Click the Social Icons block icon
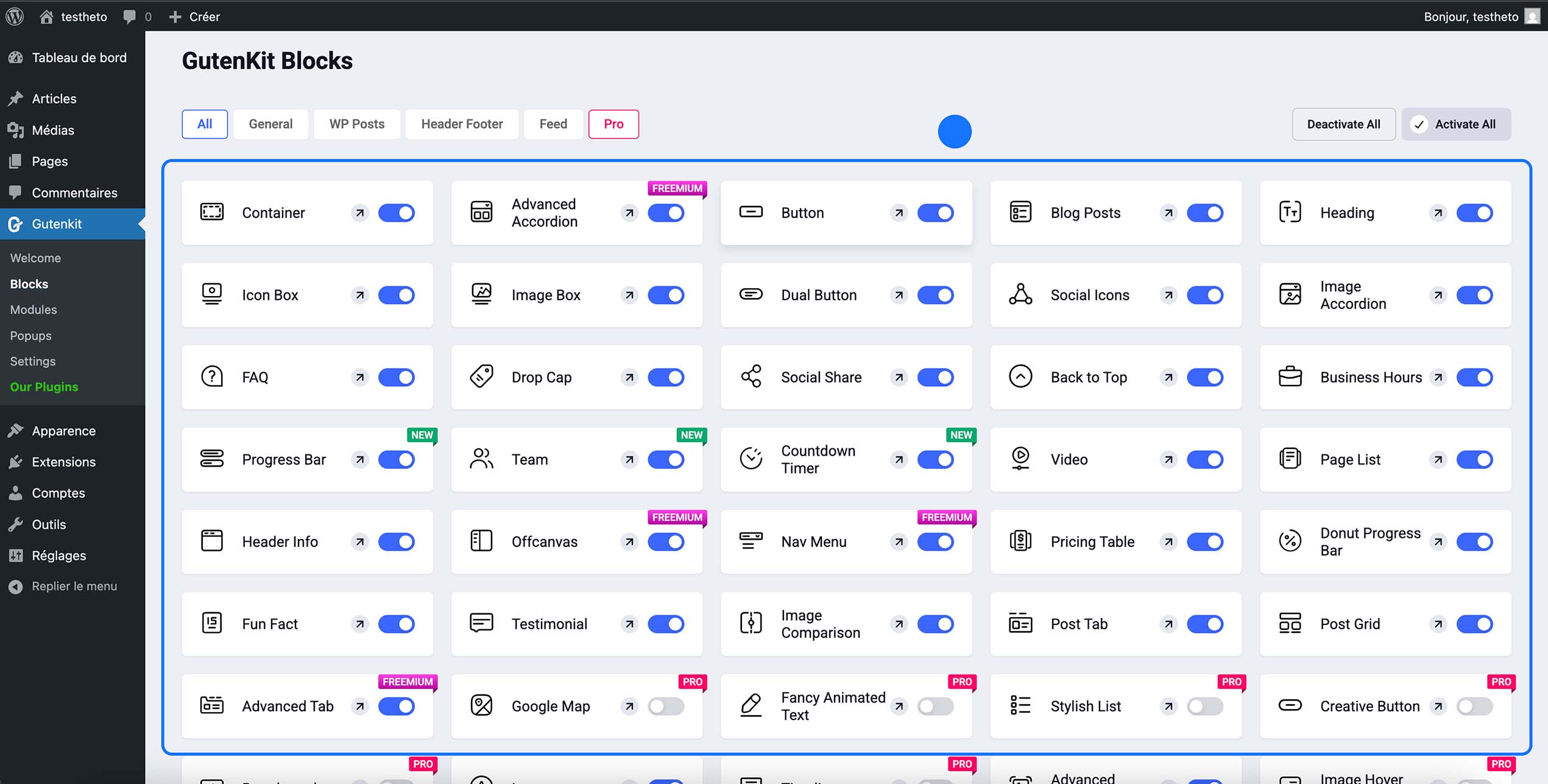1548x784 pixels. (1020, 295)
